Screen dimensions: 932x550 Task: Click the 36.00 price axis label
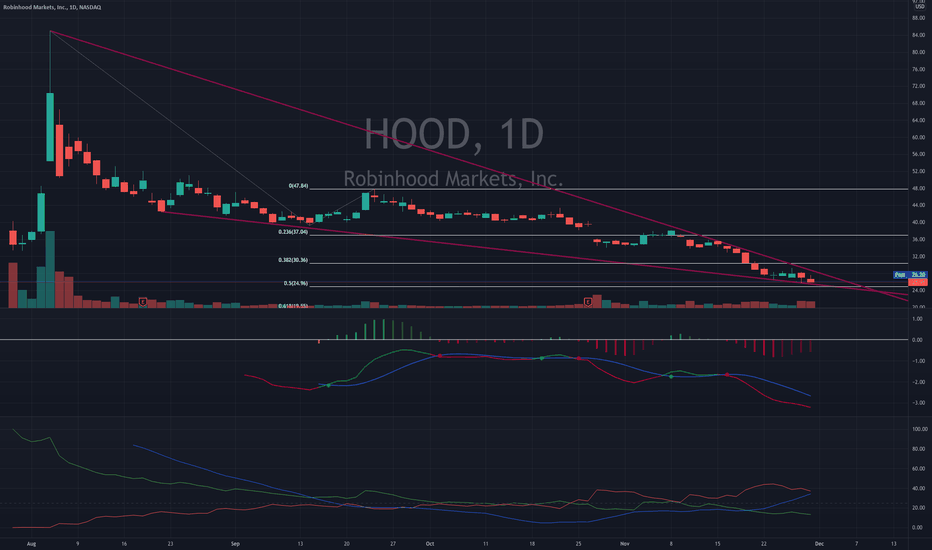tap(918, 239)
